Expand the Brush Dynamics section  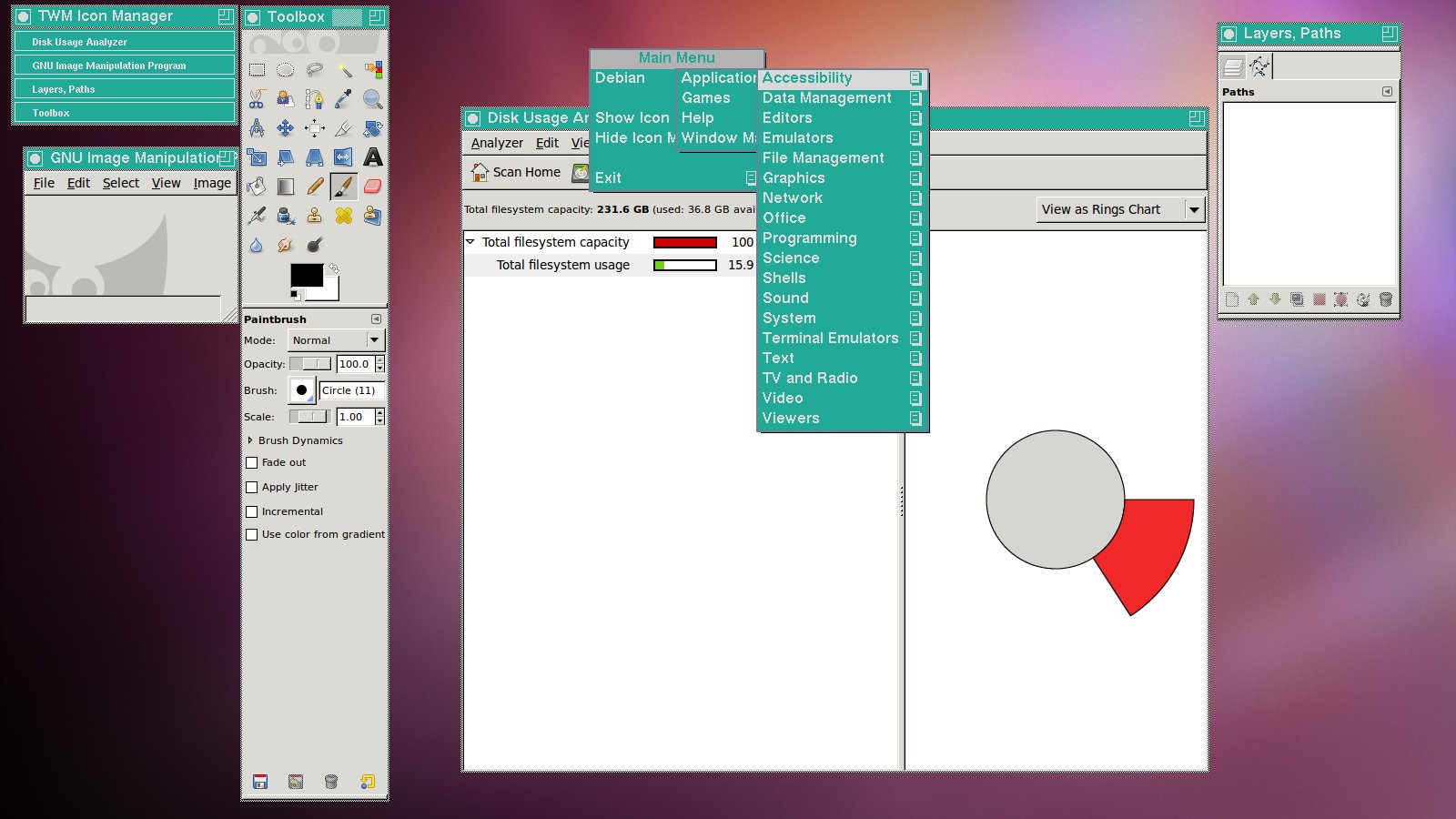coord(251,440)
